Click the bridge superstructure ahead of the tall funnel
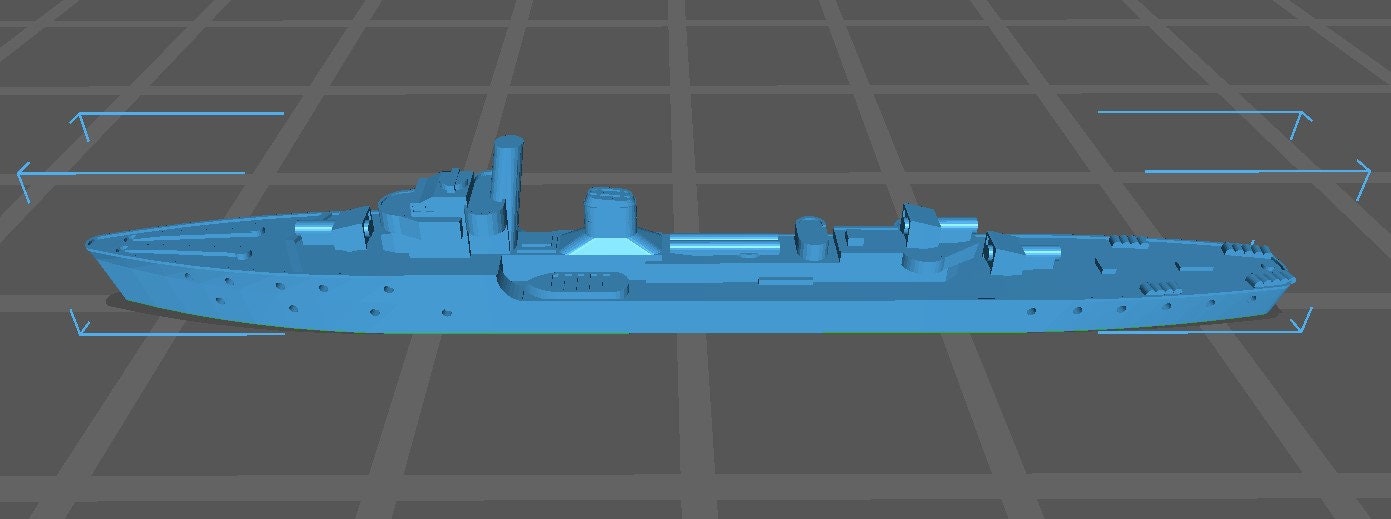1391x519 pixels. pos(430,205)
